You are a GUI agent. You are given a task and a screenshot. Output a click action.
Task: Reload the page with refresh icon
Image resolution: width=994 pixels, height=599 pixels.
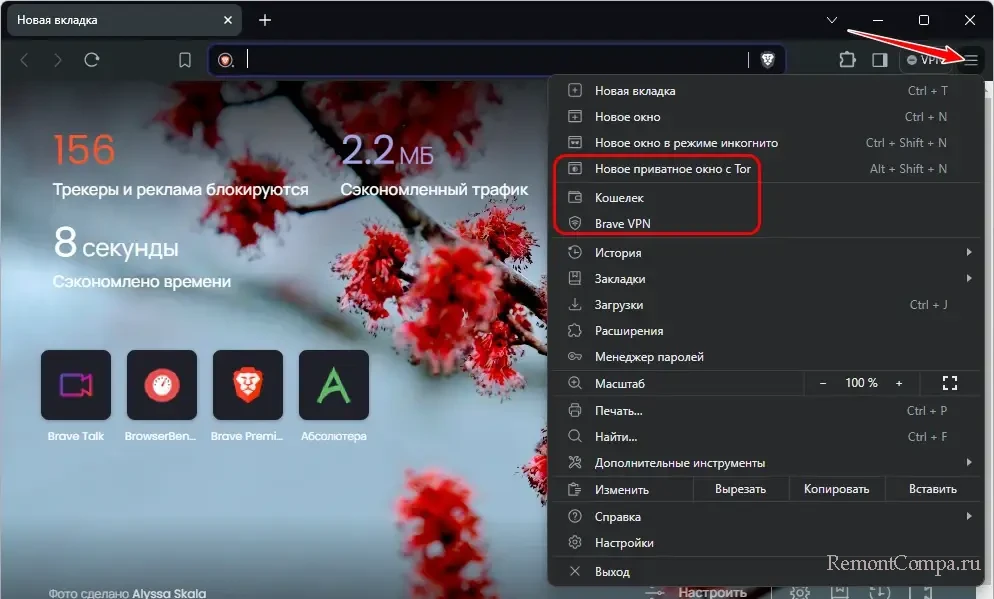[x=92, y=60]
